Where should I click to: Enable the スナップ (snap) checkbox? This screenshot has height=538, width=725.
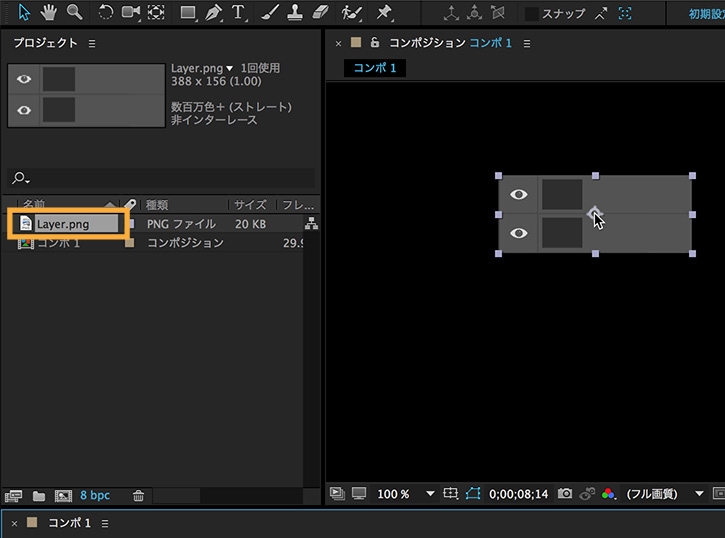pos(532,14)
